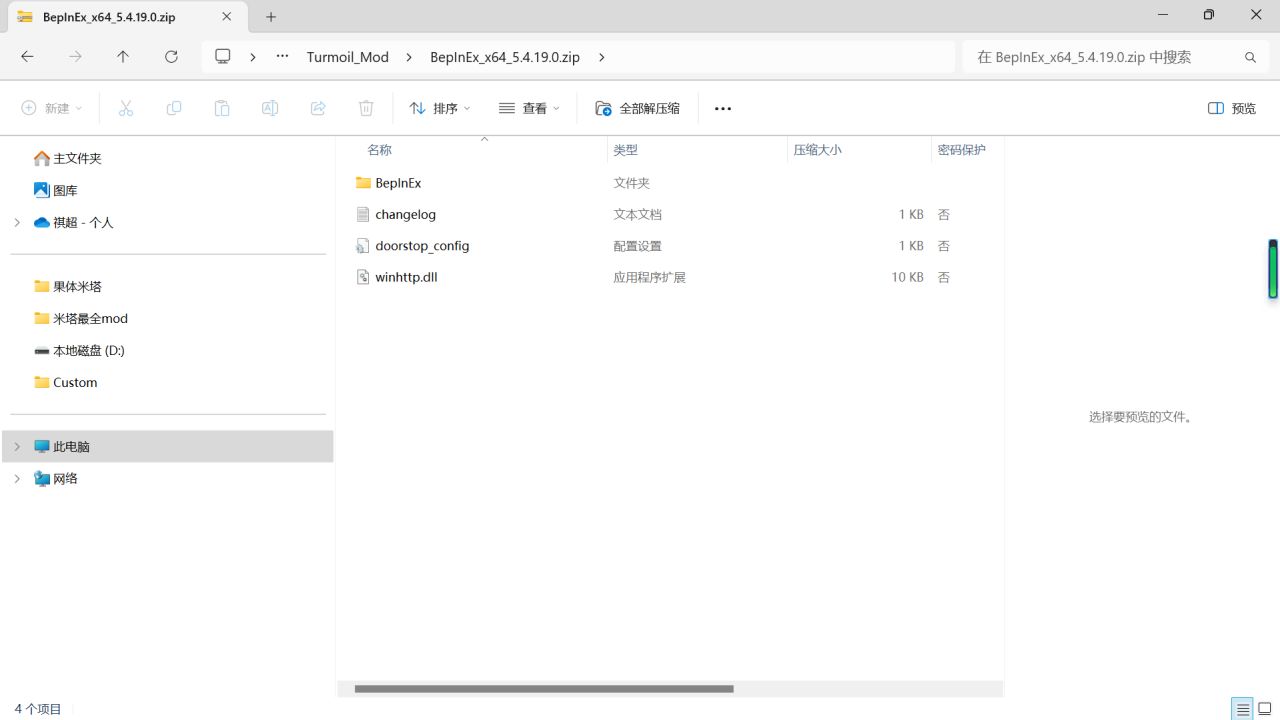Click the winhttp.dll file icon

point(363,277)
